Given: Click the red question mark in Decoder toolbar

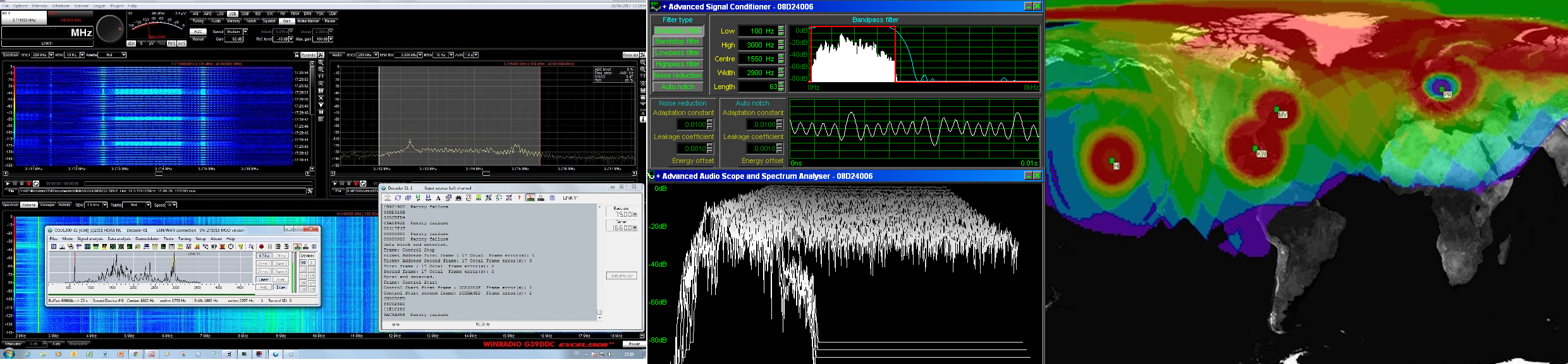Looking at the screenshot, I should tap(519, 198).
